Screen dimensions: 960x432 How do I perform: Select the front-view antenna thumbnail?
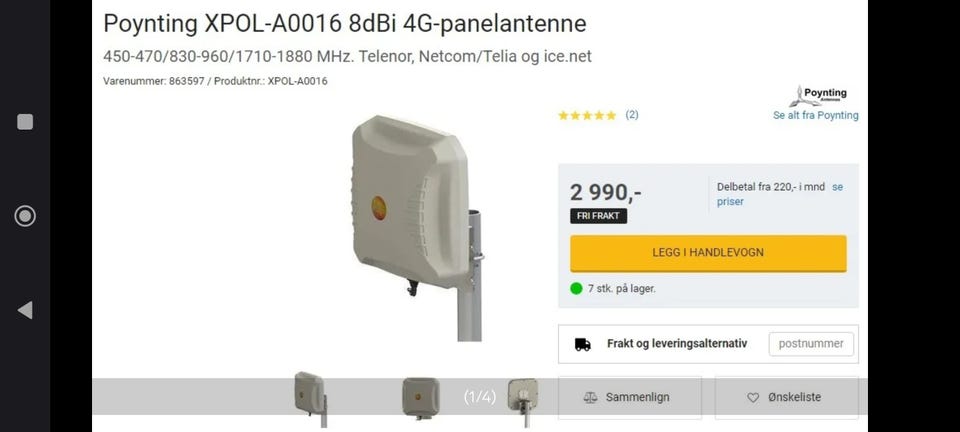pyautogui.click(x=420, y=398)
